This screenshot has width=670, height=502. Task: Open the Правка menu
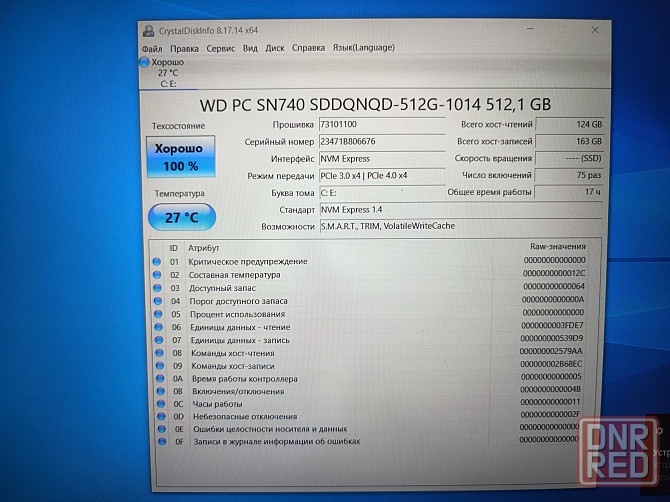click(x=184, y=47)
